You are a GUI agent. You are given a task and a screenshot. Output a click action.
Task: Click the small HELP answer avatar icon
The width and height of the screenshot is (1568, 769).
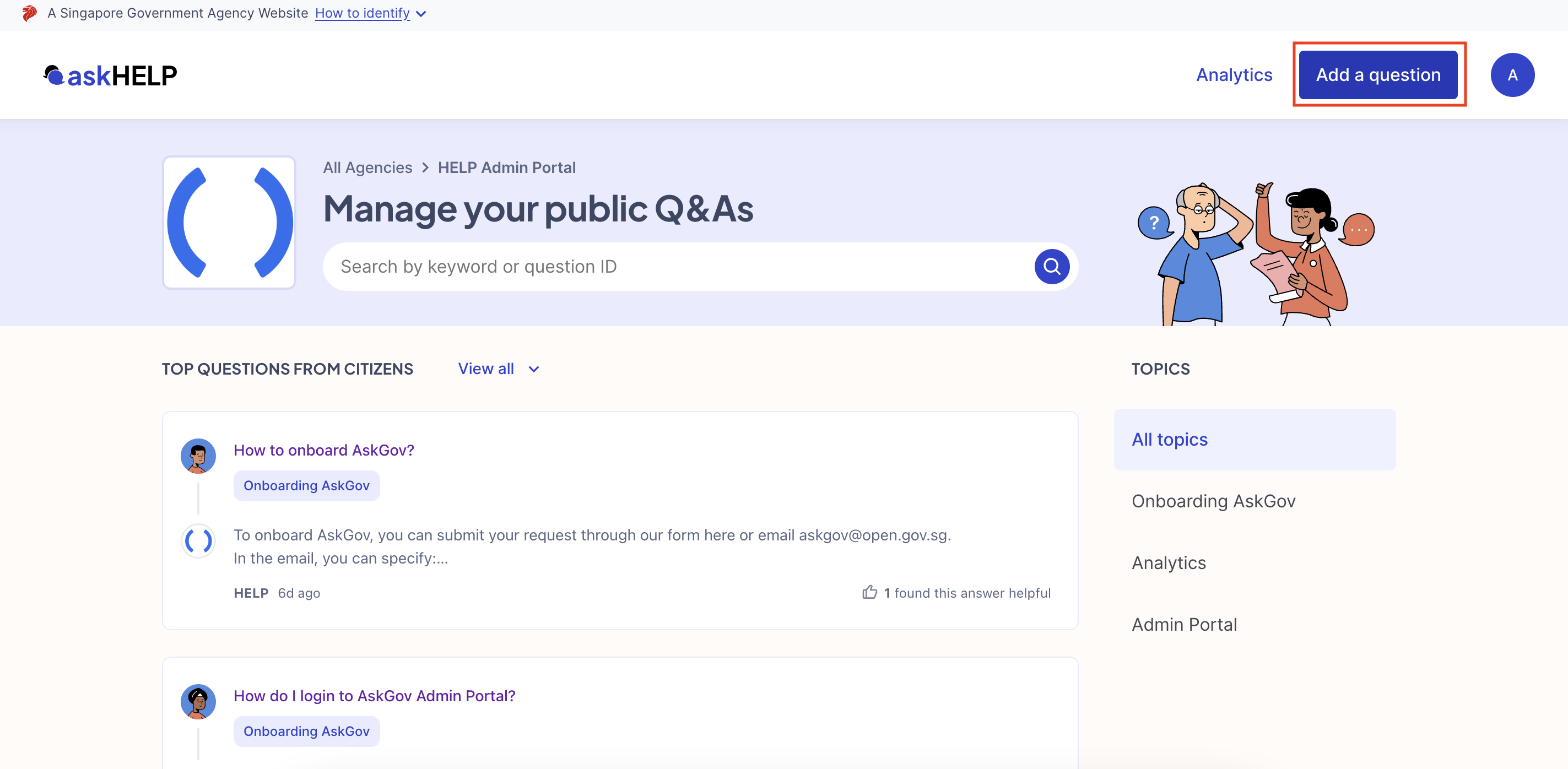(198, 541)
